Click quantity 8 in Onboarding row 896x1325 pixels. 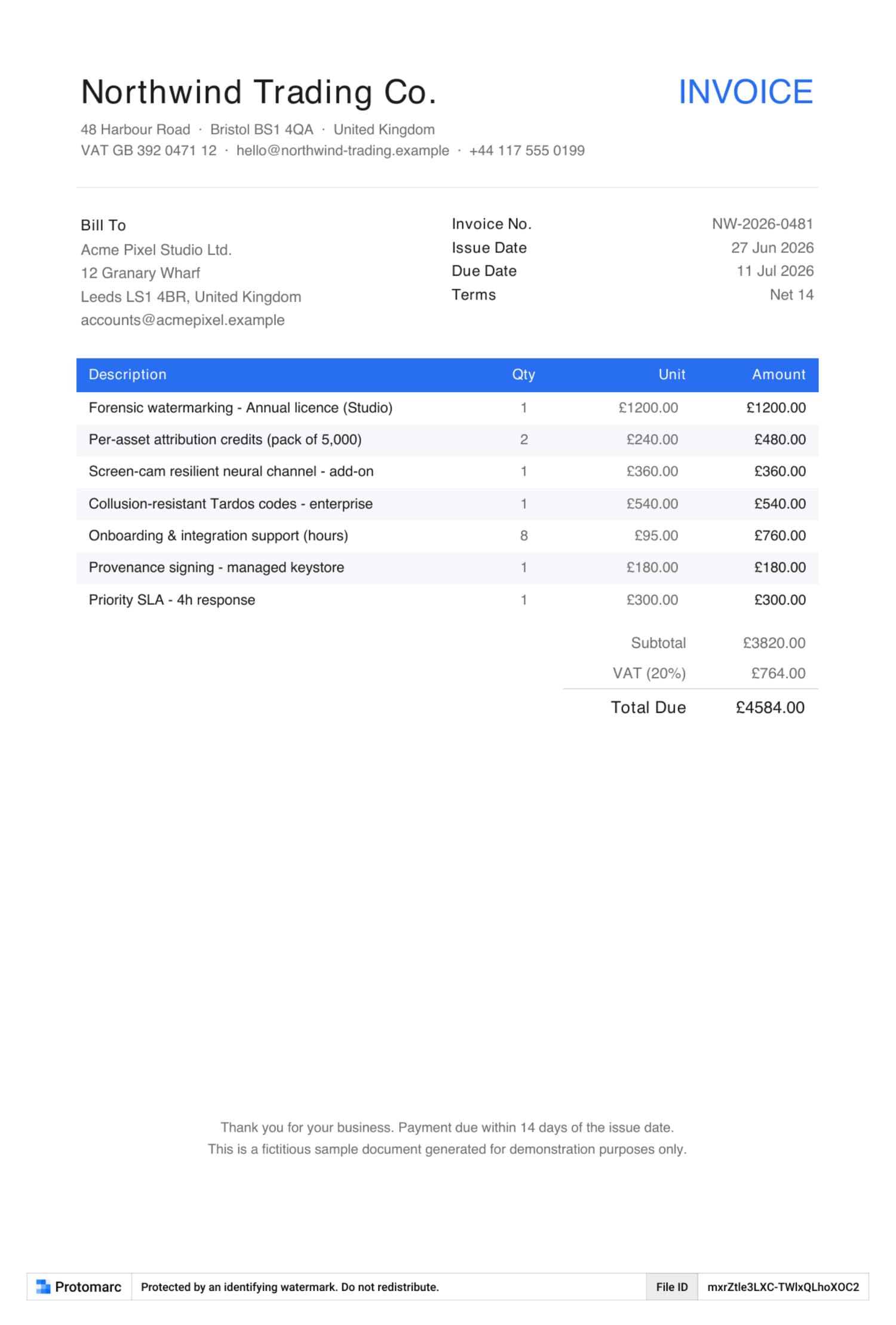point(524,536)
